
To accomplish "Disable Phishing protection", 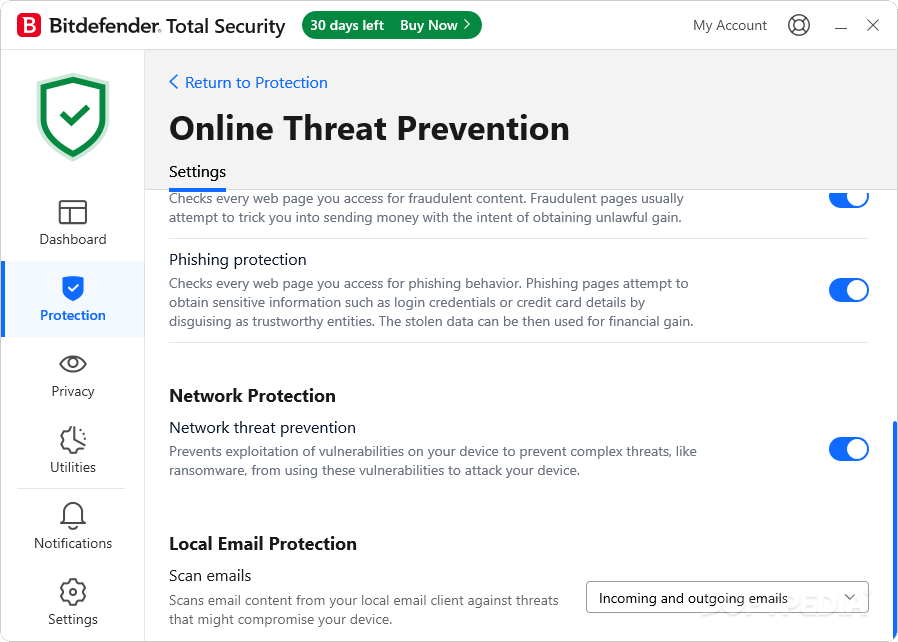I will click(x=849, y=290).
